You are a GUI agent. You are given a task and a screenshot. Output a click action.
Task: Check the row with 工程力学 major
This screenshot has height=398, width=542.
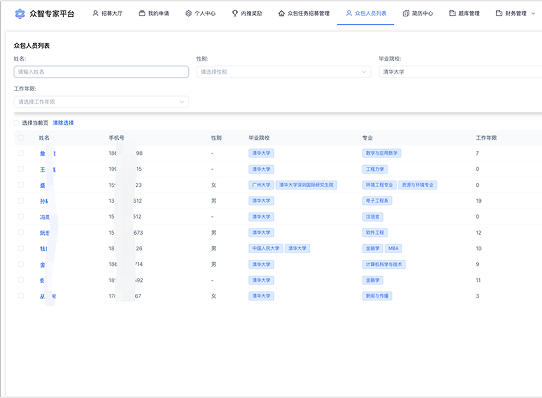click(x=21, y=169)
